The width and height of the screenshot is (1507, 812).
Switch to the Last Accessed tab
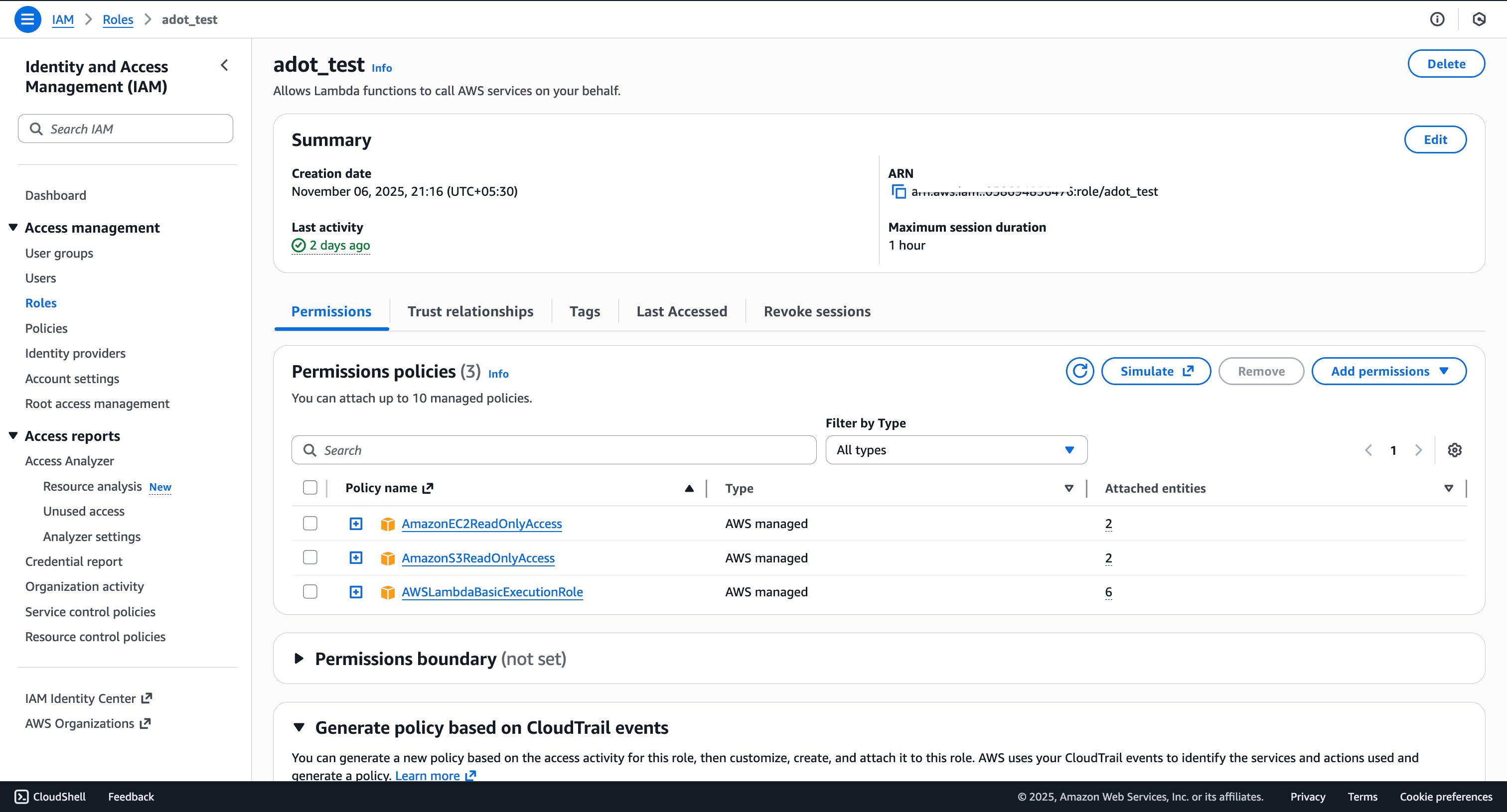click(x=682, y=311)
